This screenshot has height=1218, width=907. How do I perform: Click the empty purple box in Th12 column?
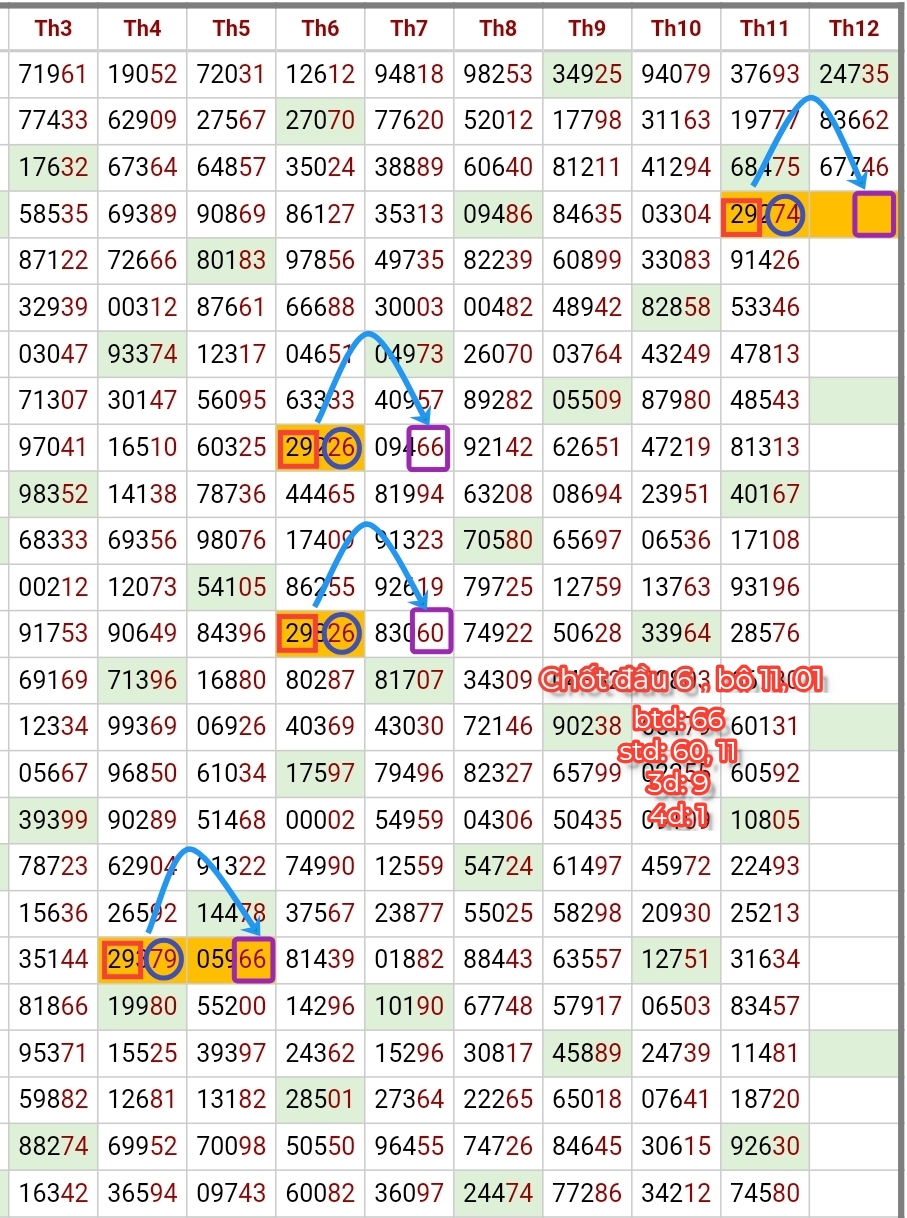pos(873,215)
